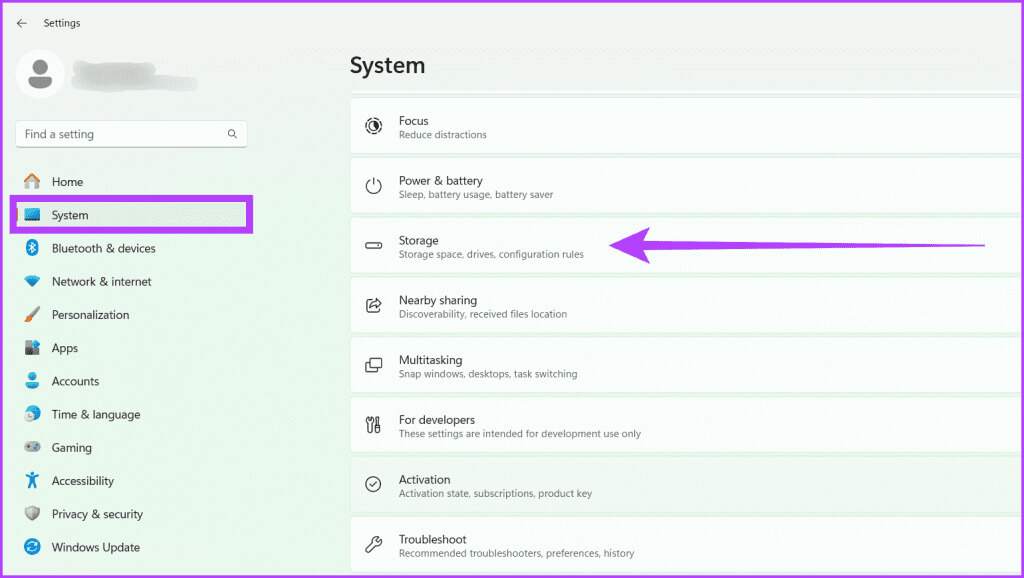Open the Focus settings row
The width and height of the screenshot is (1024, 578).
tap(686, 126)
